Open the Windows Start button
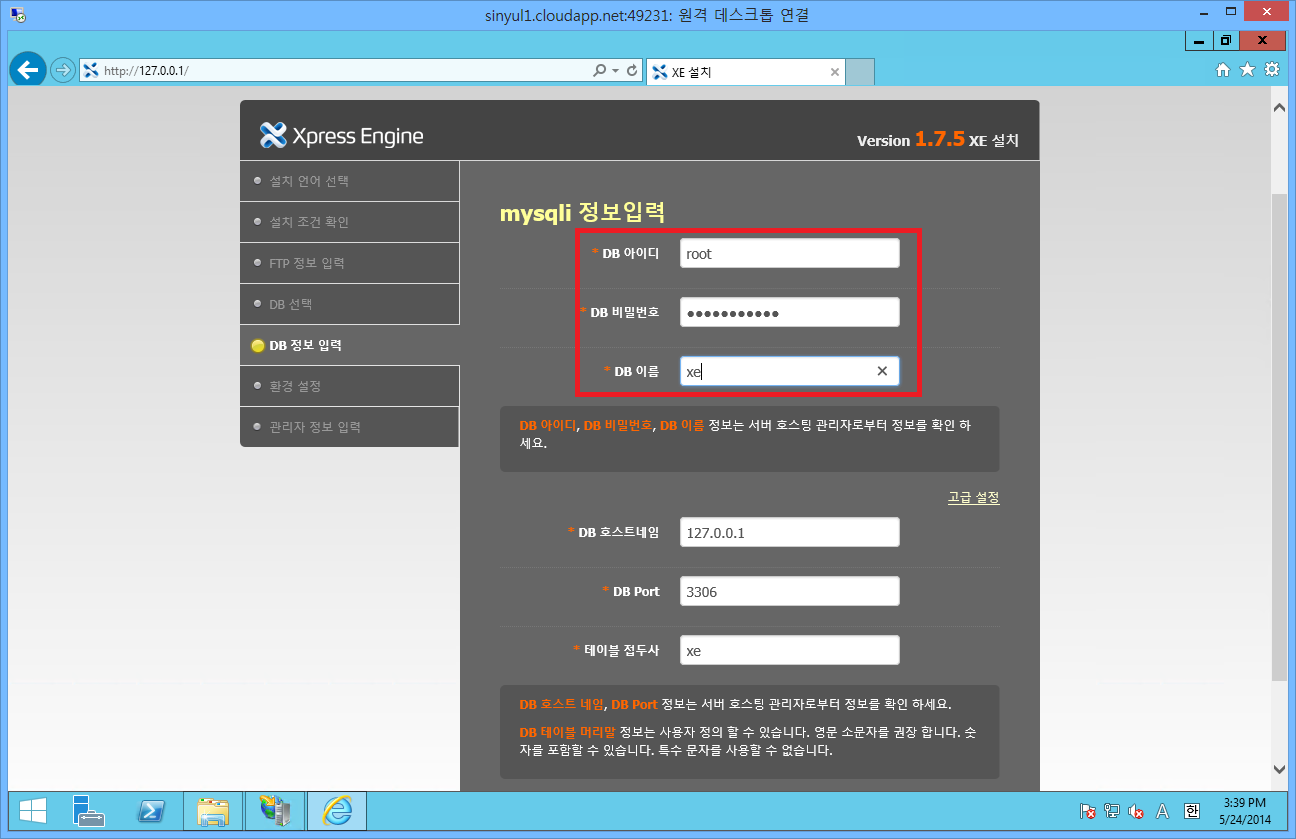The image size is (1296, 839). (32, 811)
